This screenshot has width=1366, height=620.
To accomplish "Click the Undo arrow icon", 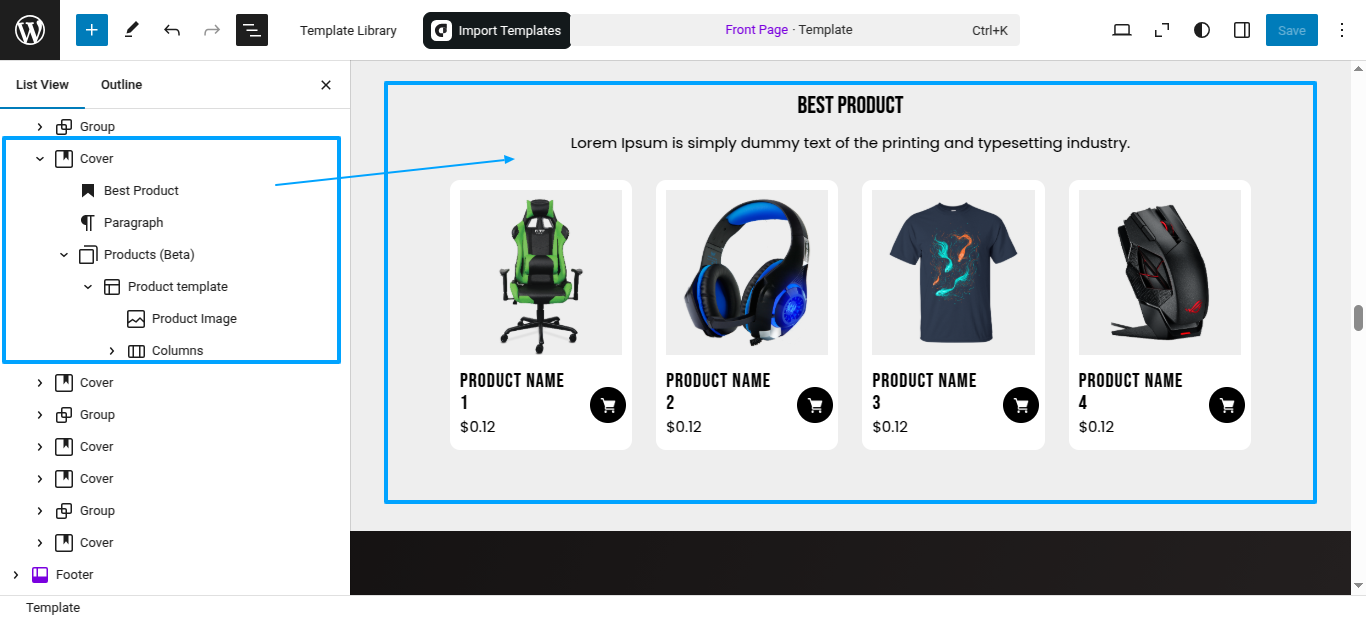I will [172, 30].
